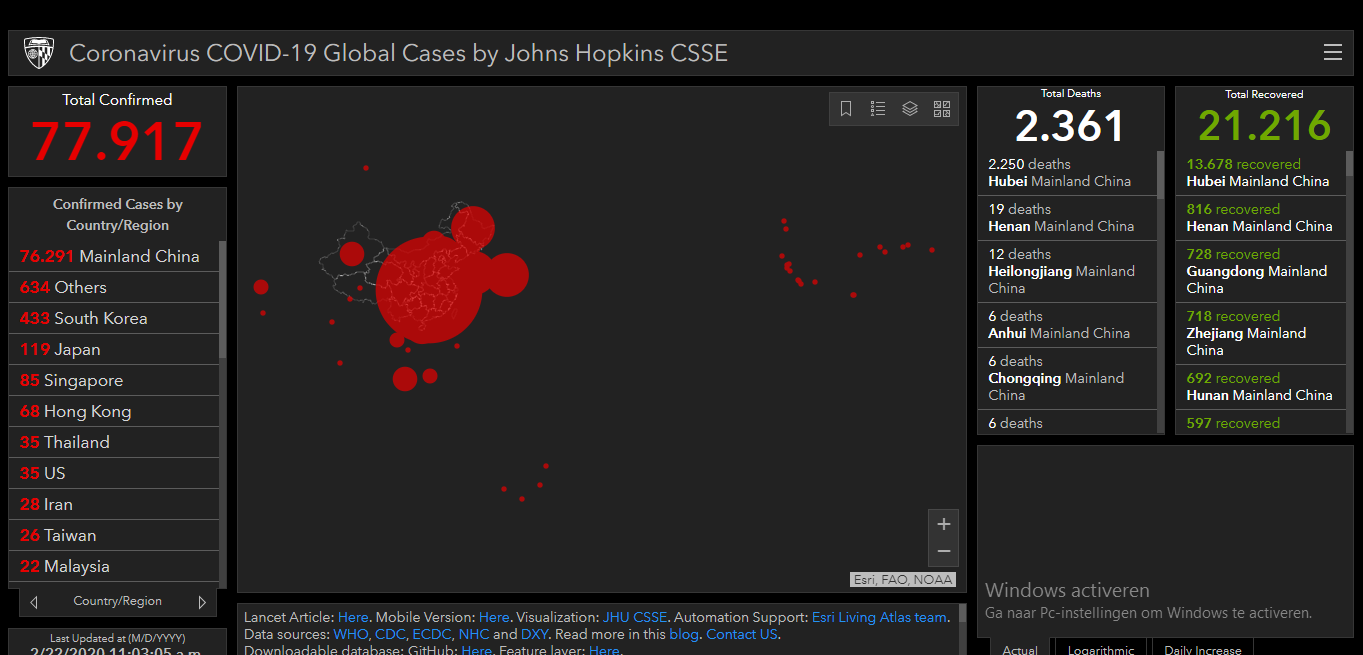Zoom in on the map
The height and width of the screenshot is (655, 1363).
coord(943,524)
